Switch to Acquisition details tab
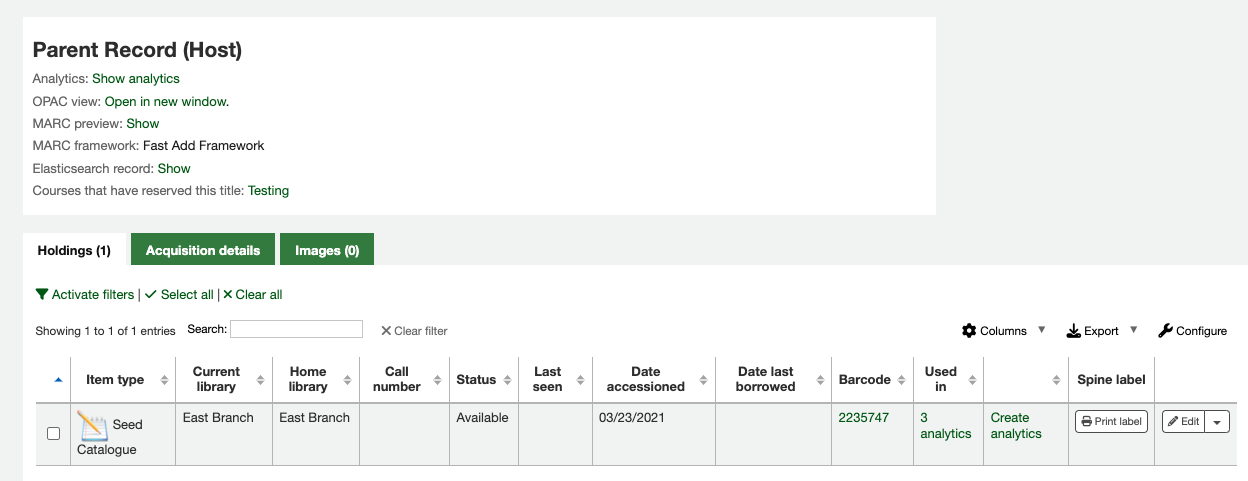1248x481 pixels. tap(203, 250)
